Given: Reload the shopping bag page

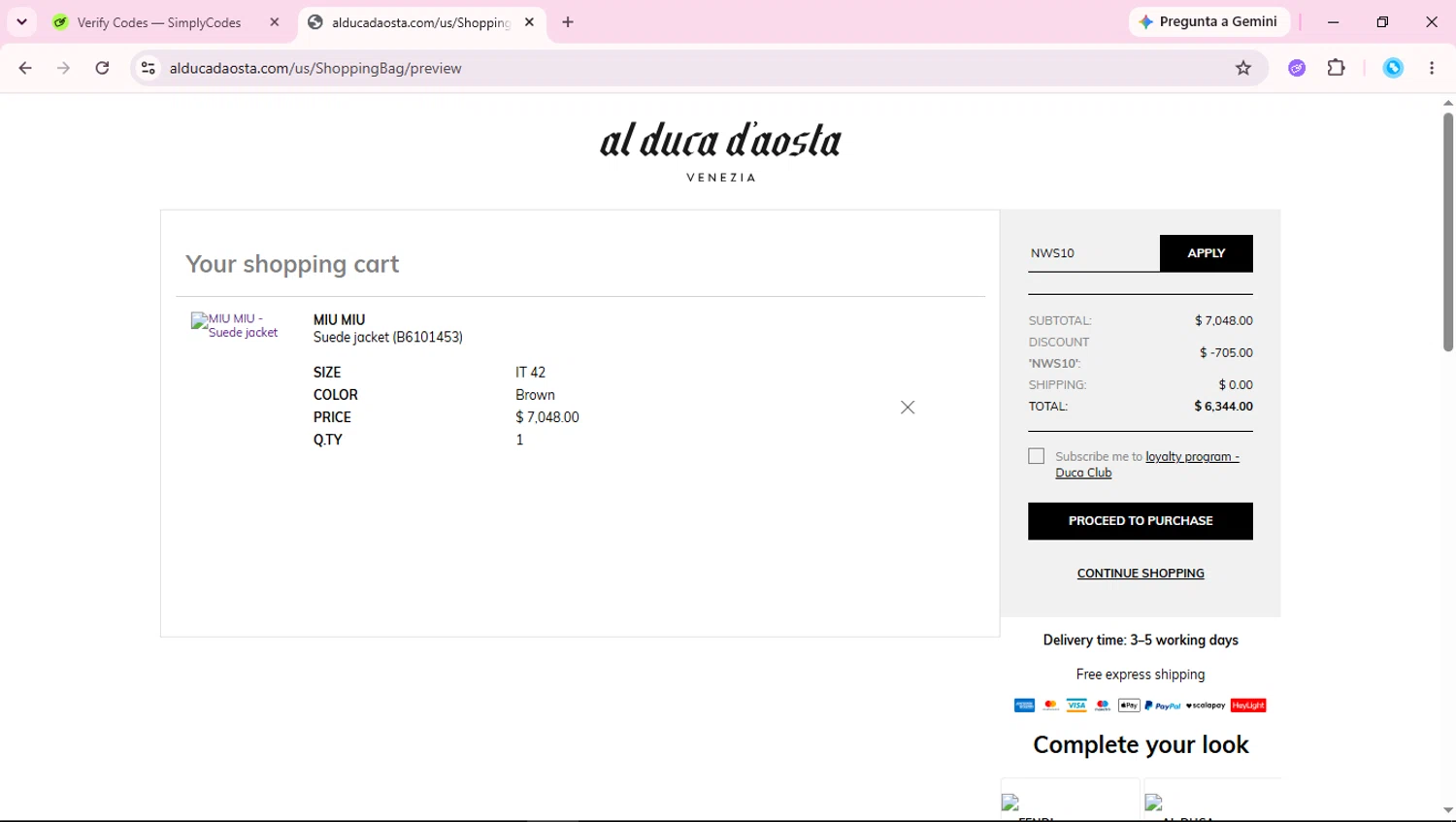Looking at the screenshot, I should 102,68.
